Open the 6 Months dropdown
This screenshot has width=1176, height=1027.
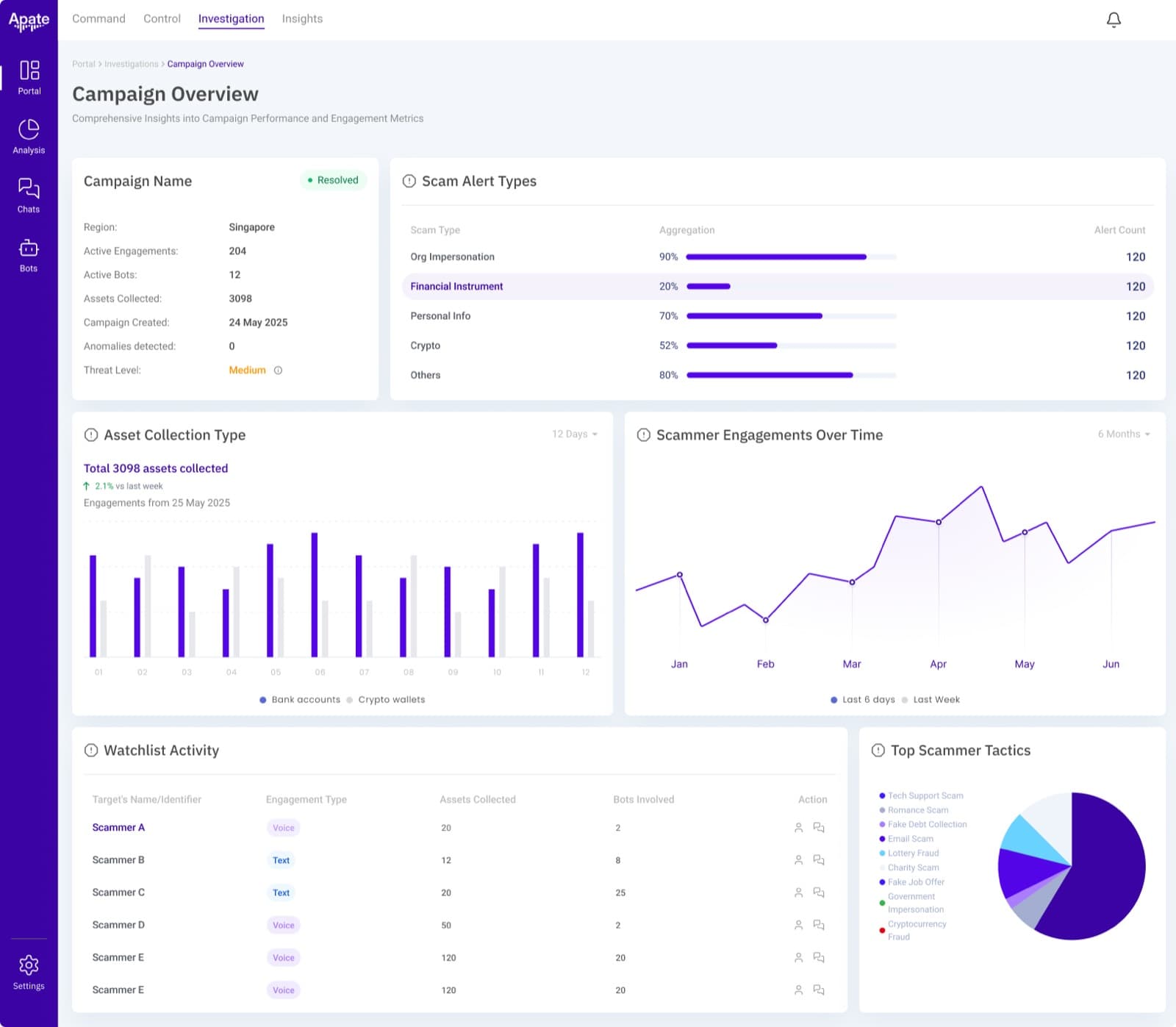(x=1124, y=434)
